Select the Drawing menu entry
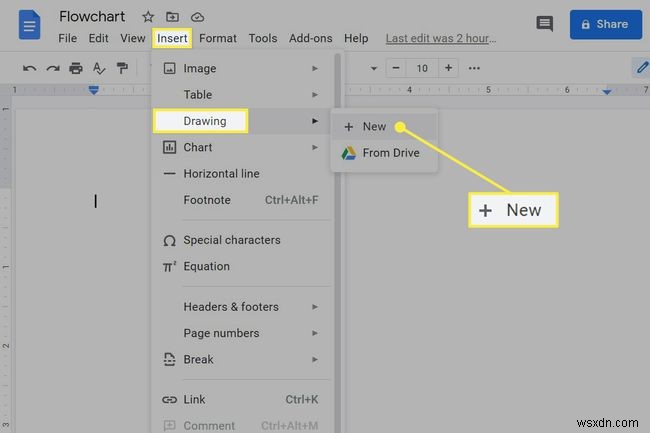Viewport: 650px width, 433px height. [x=243, y=121]
